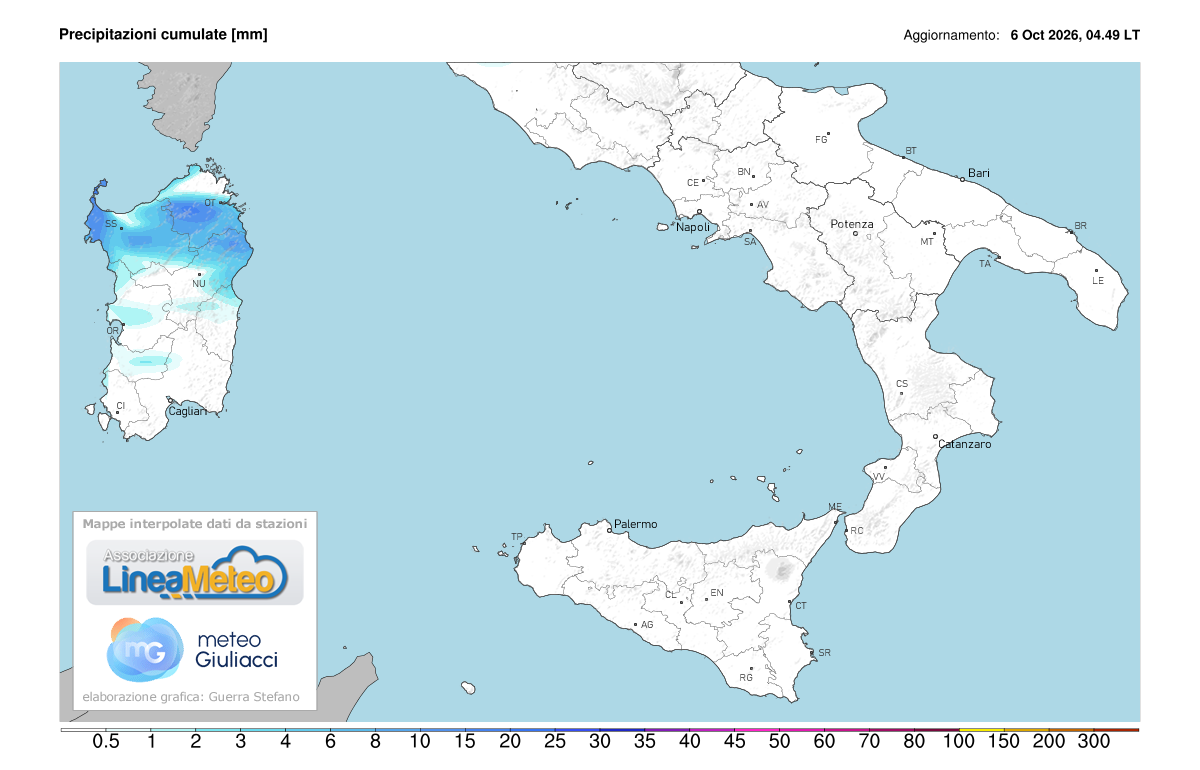Click the AV province label

click(763, 205)
